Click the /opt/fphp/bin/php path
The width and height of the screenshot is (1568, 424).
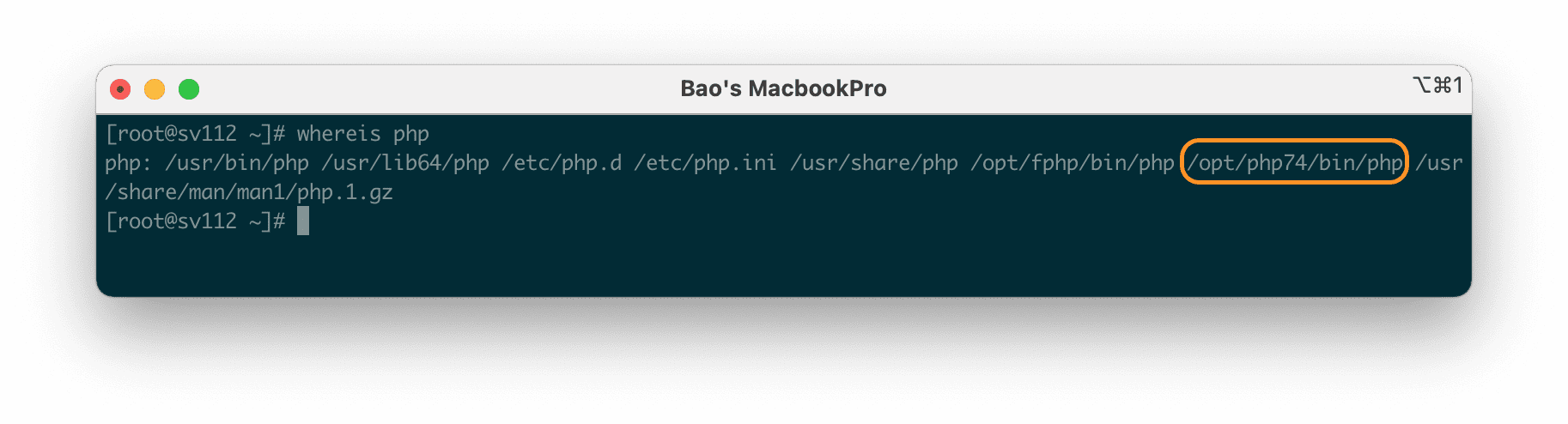pyautogui.click(x=1072, y=163)
